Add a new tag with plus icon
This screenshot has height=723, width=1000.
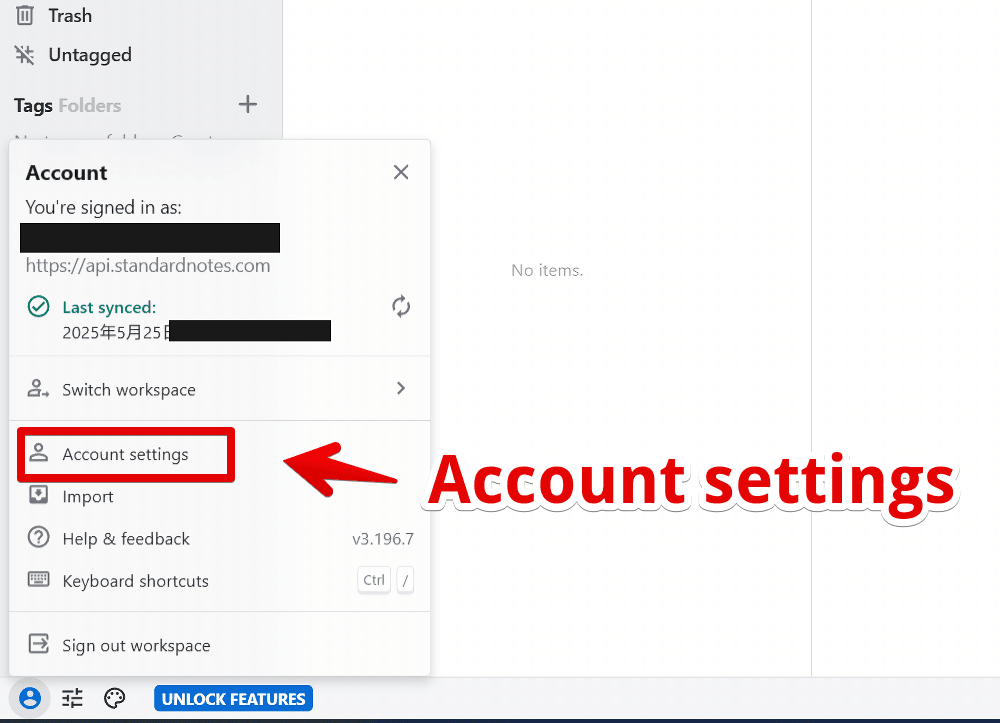(x=247, y=104)
